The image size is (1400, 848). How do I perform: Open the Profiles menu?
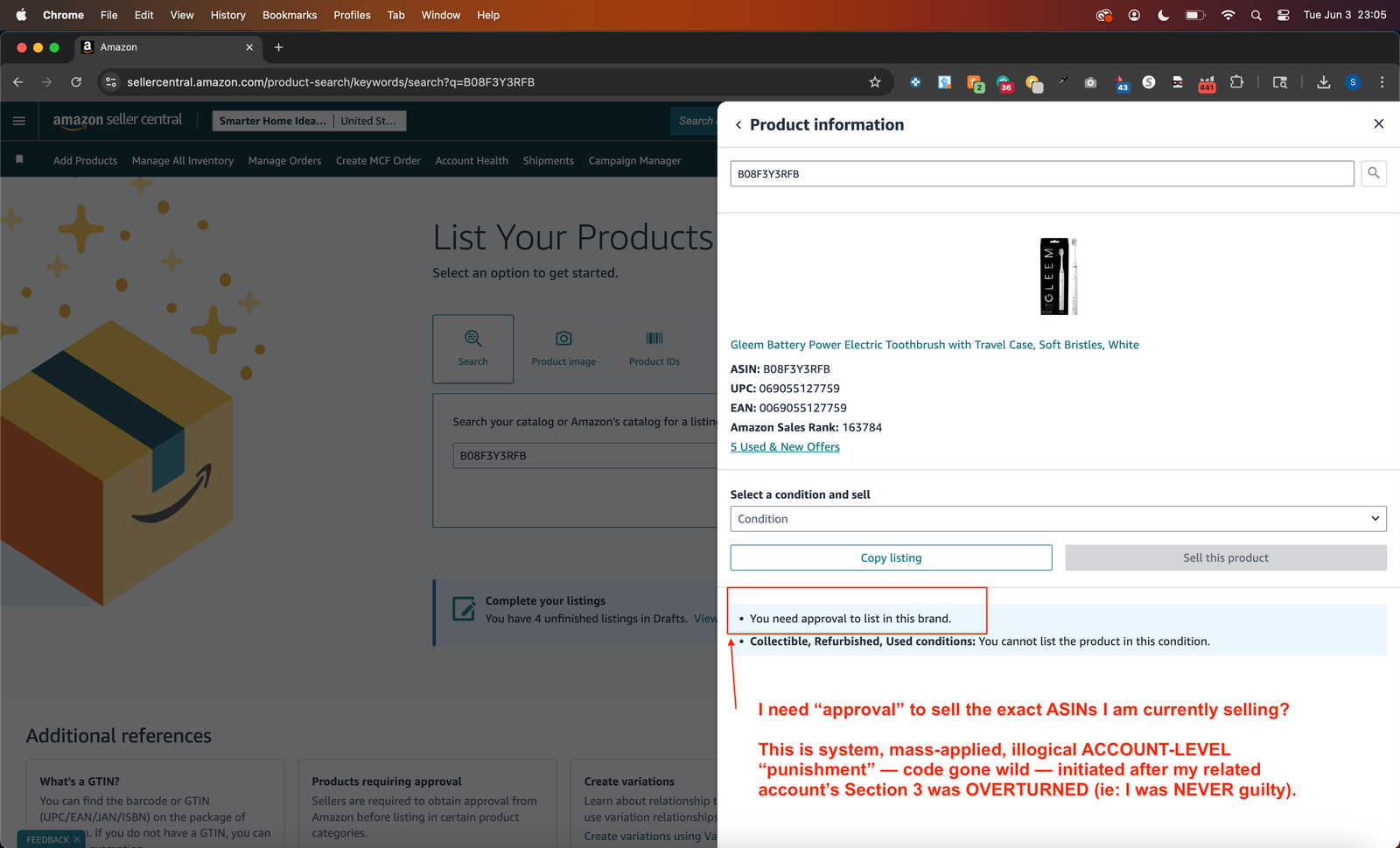tap(352, 15)
